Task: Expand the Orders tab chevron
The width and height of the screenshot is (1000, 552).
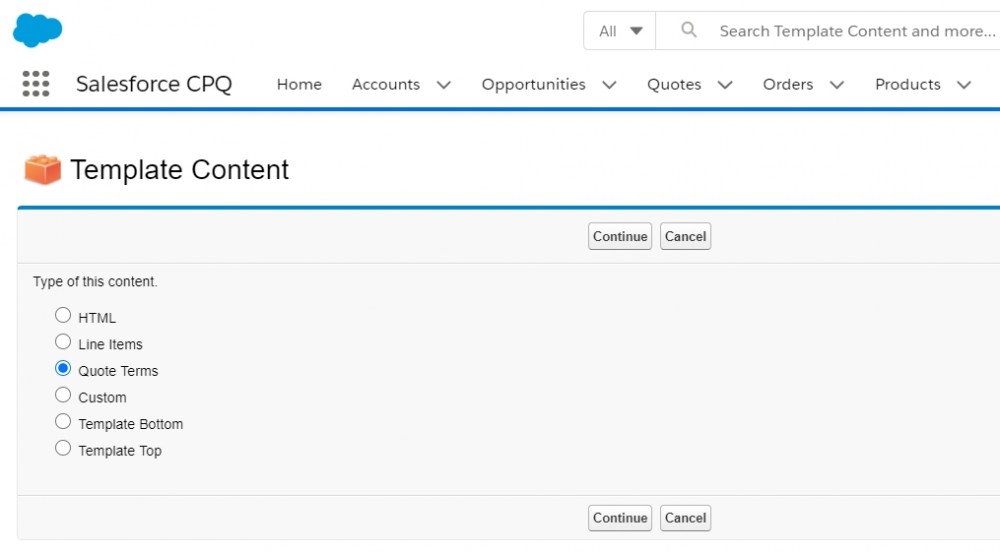Action: point(837,85)
